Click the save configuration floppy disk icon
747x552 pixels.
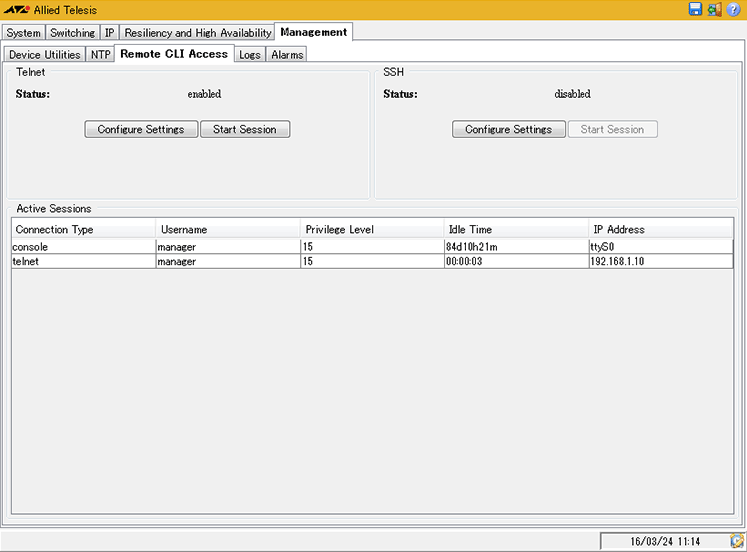pyautogui.click(x=696, y=9)
